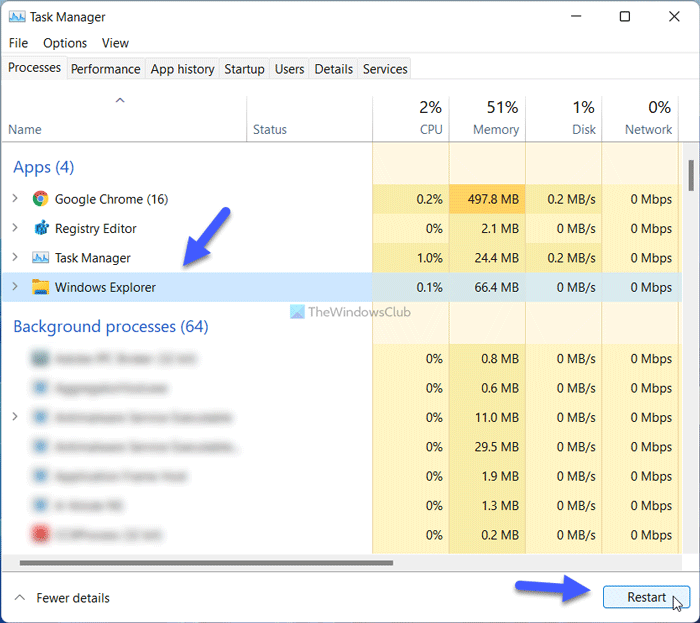Sort processes by Disk column
Viewport: 700px width, 623px height.
563,119
